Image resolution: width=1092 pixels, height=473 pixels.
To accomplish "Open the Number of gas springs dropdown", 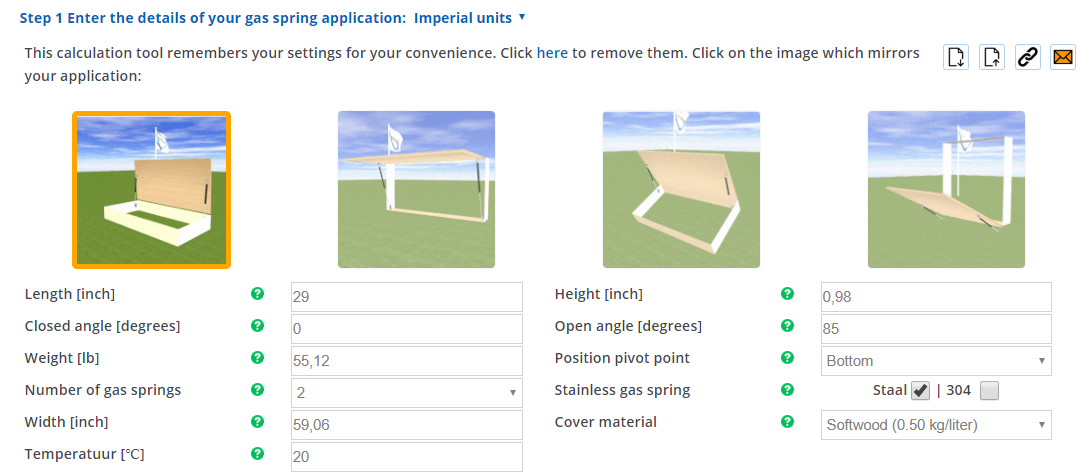I will pyautogui.click(x=406, y=392).
